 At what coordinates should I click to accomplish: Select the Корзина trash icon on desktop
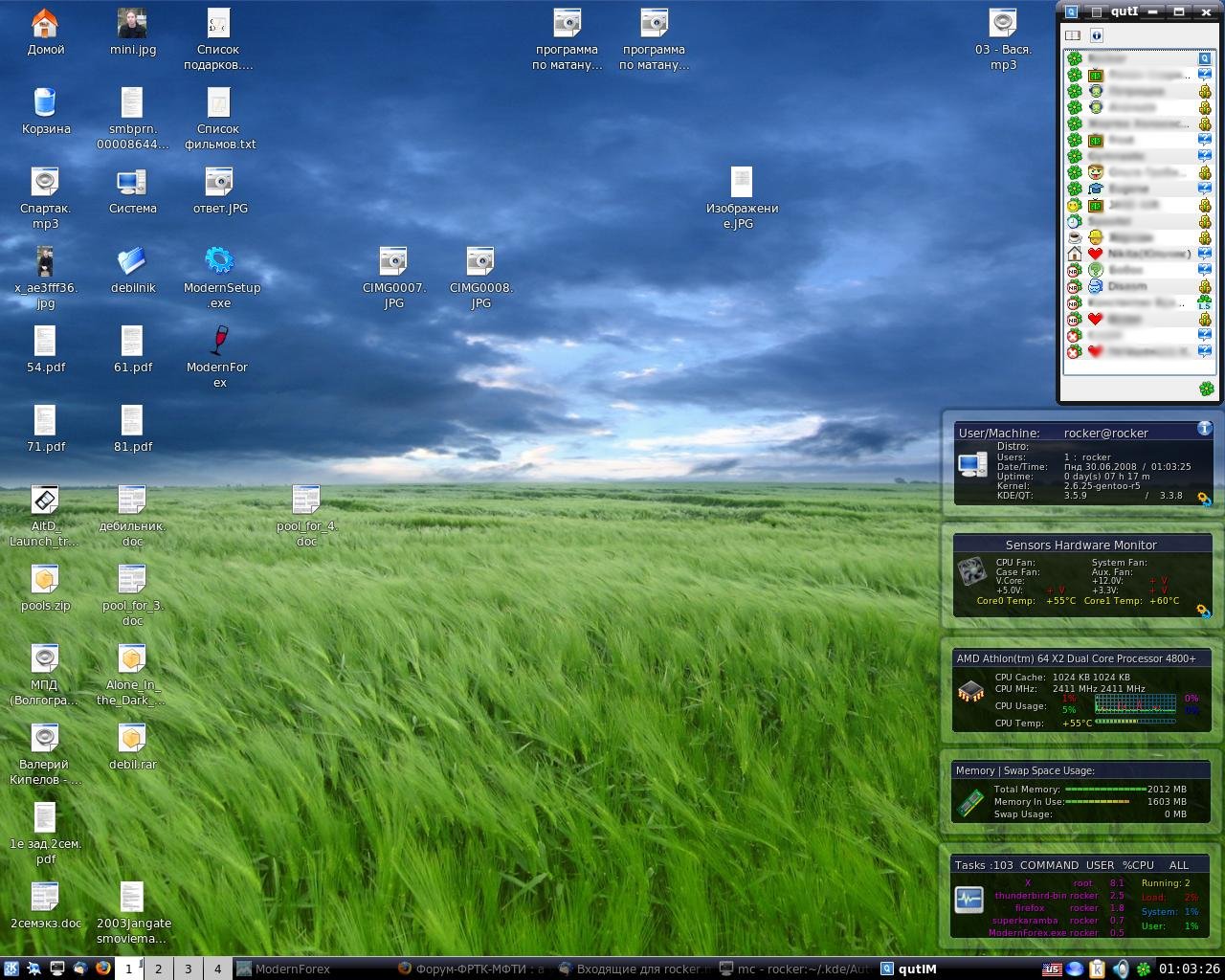(x=45, y=103)
